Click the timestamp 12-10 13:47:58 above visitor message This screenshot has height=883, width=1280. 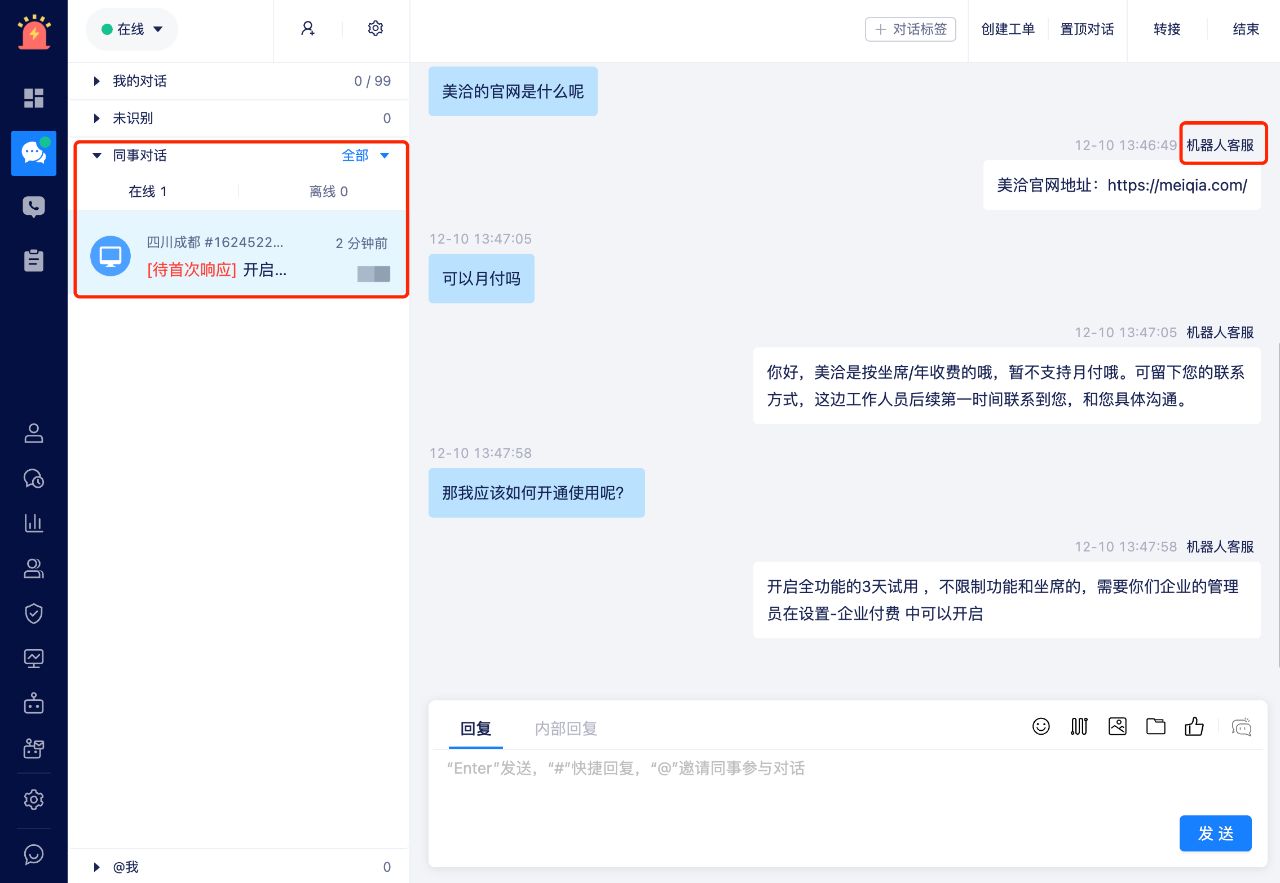click(x=480, y=453)
